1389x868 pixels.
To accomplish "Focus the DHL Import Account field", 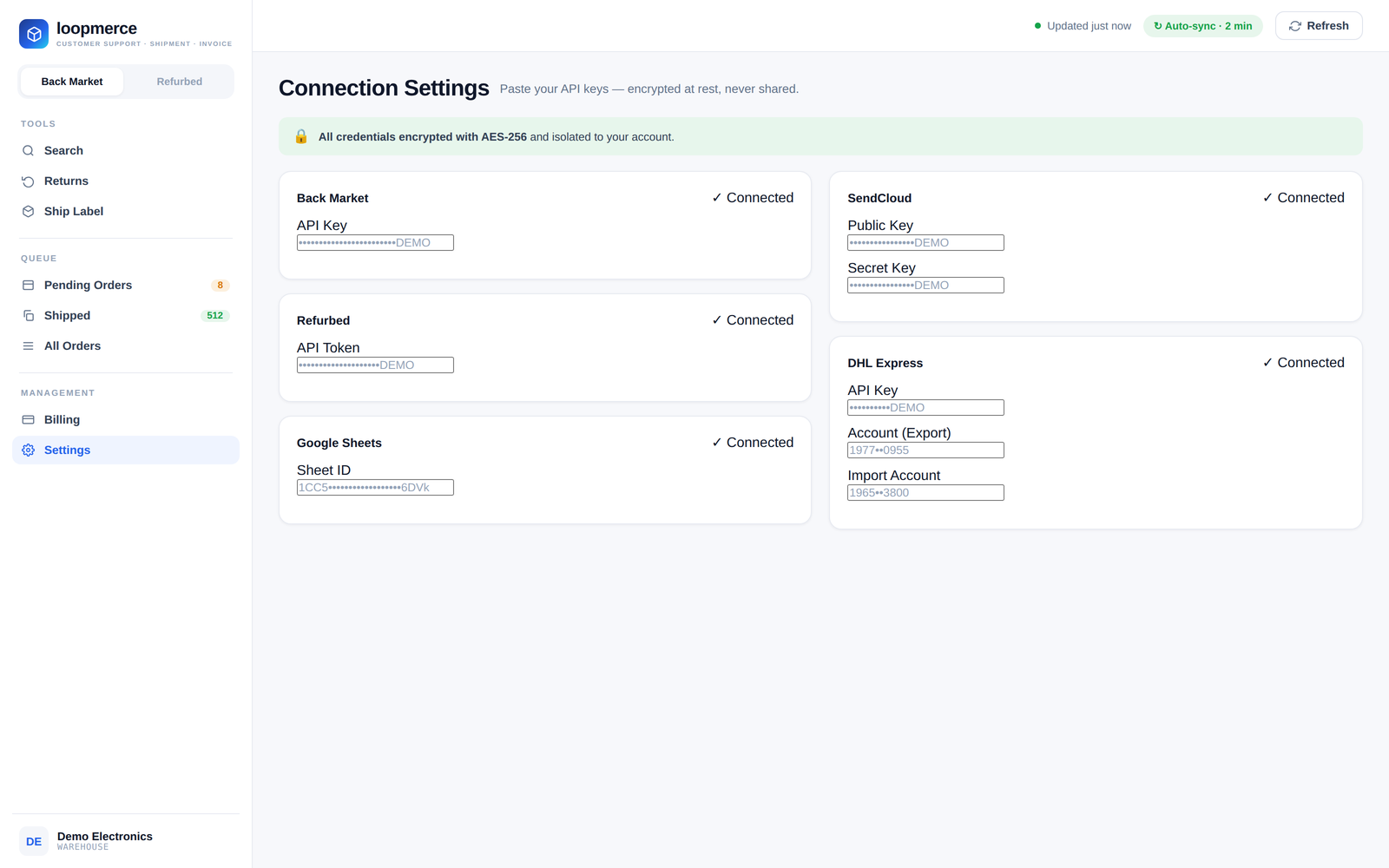I will point(925,493).
